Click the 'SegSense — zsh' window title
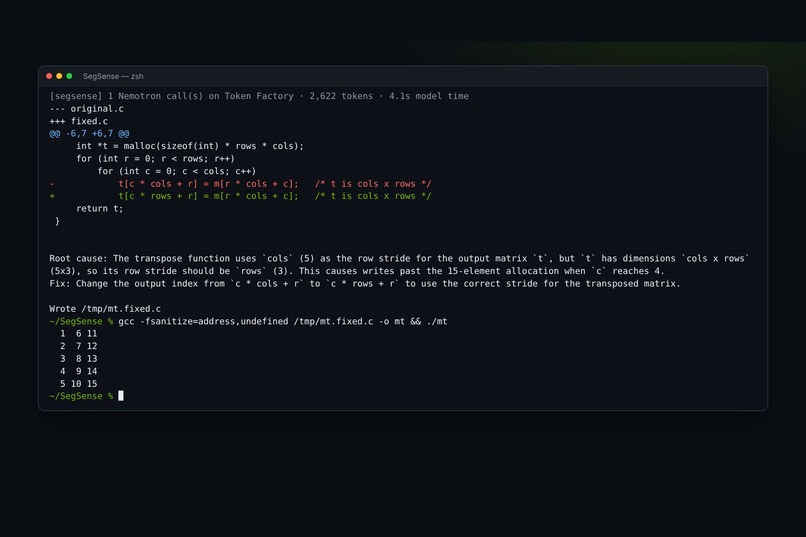 pos(113,76)
